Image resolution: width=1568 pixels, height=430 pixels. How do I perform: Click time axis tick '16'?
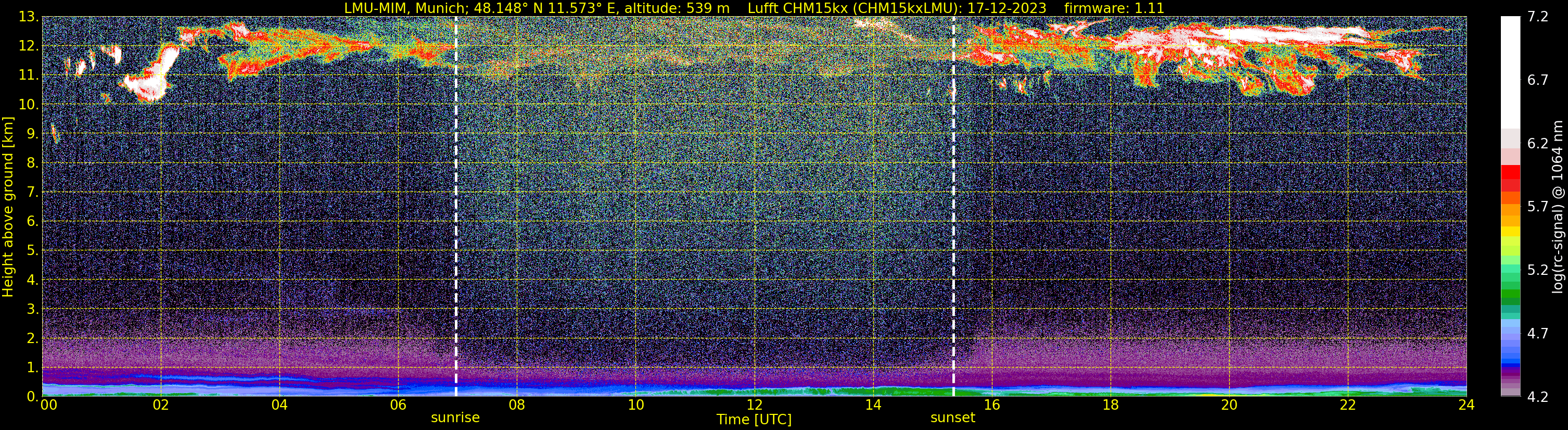[x=991, y=406]
